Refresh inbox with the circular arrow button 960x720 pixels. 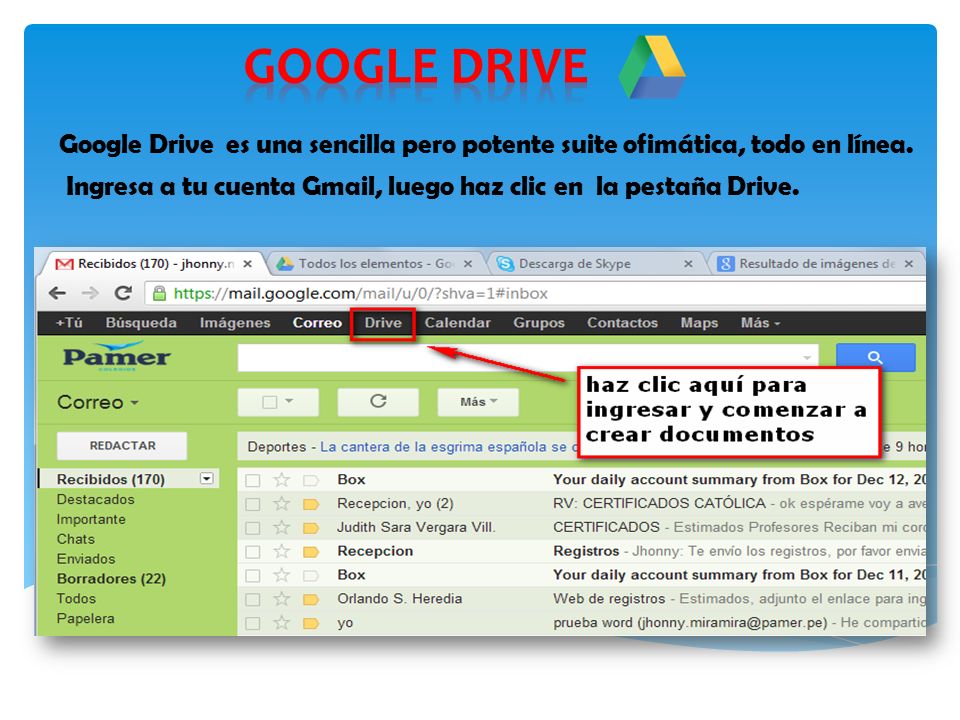(x=378, y=402)
